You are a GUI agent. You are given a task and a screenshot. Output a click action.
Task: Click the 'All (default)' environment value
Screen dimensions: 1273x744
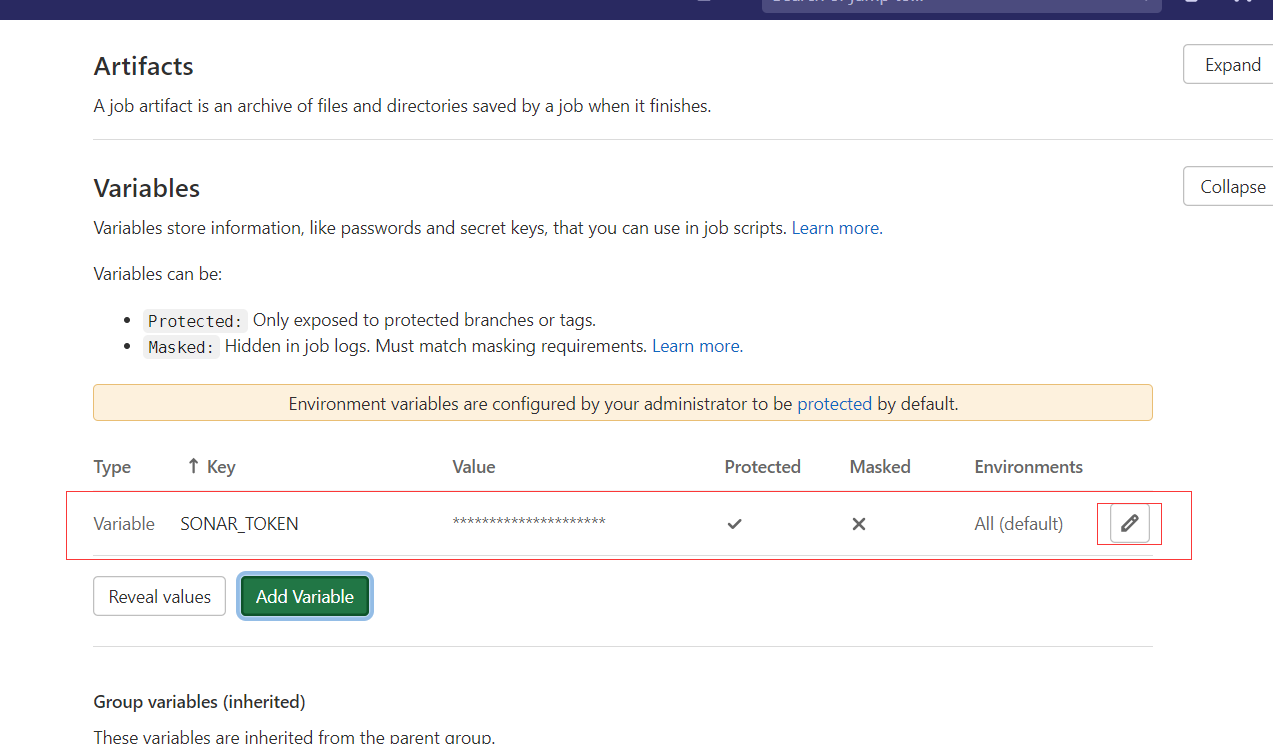[x=1018, y=524]
